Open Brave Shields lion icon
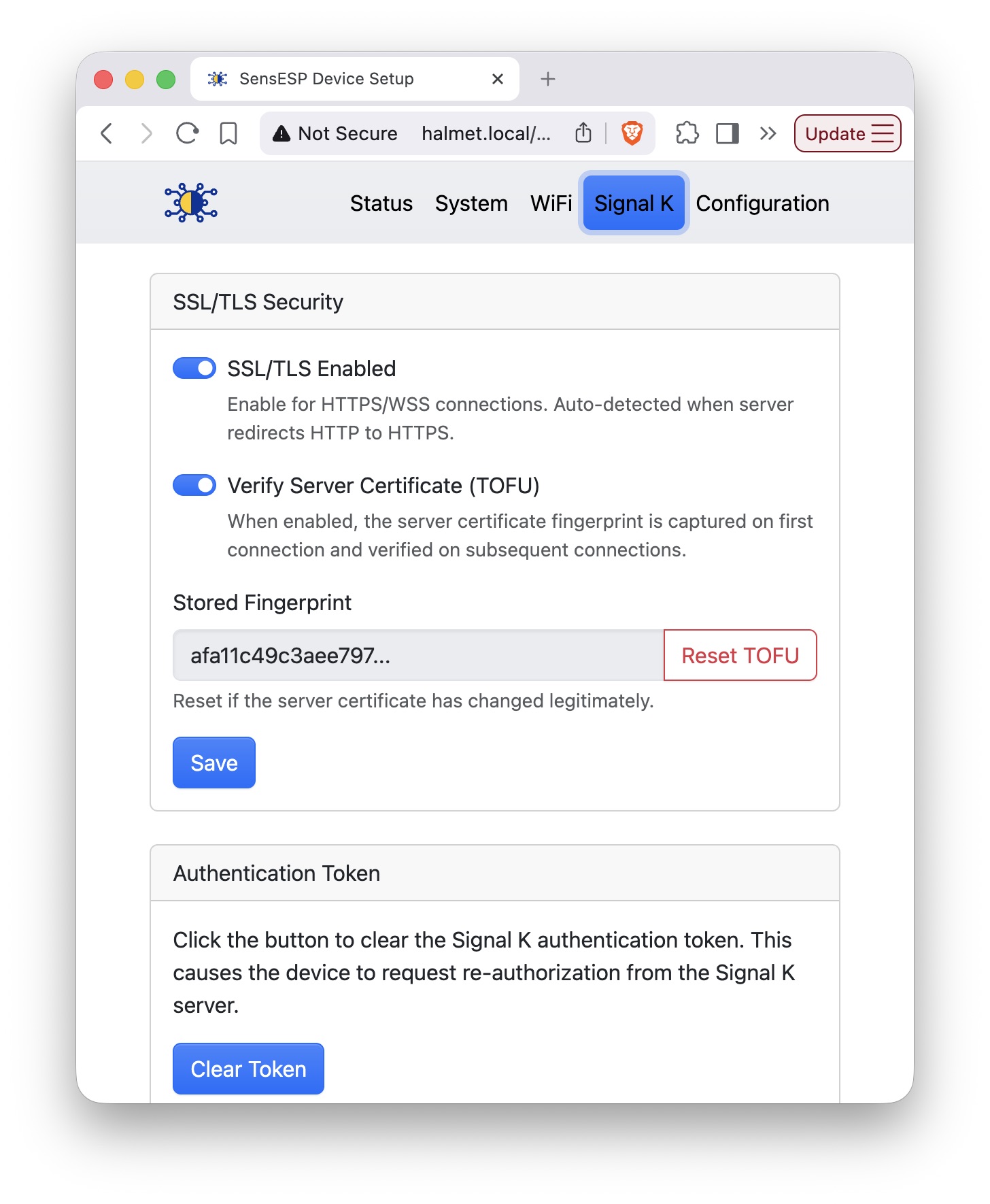 click(x=632, y=133)
